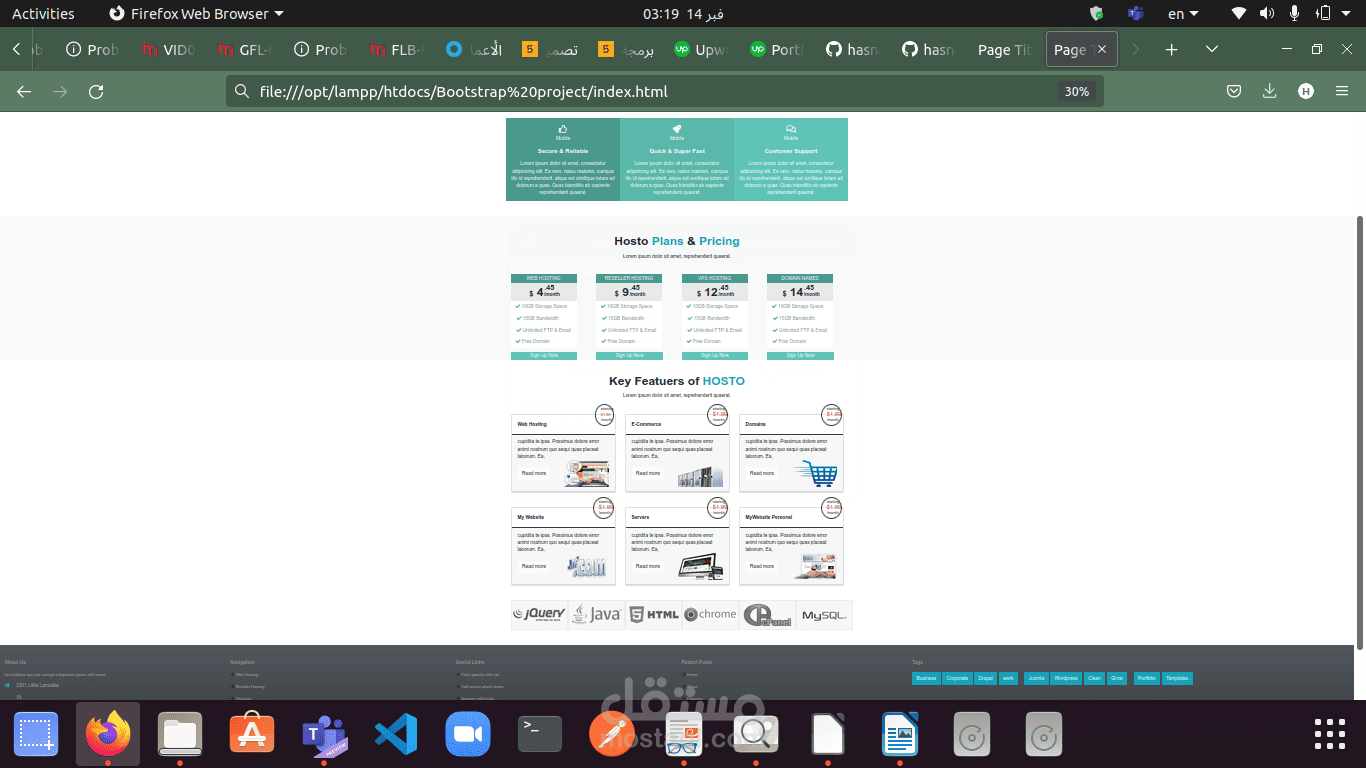This screenshot has width=1366, height=768.
Task: Select the Wordpress tag in the footer
Action: (x=1066, y=678)
